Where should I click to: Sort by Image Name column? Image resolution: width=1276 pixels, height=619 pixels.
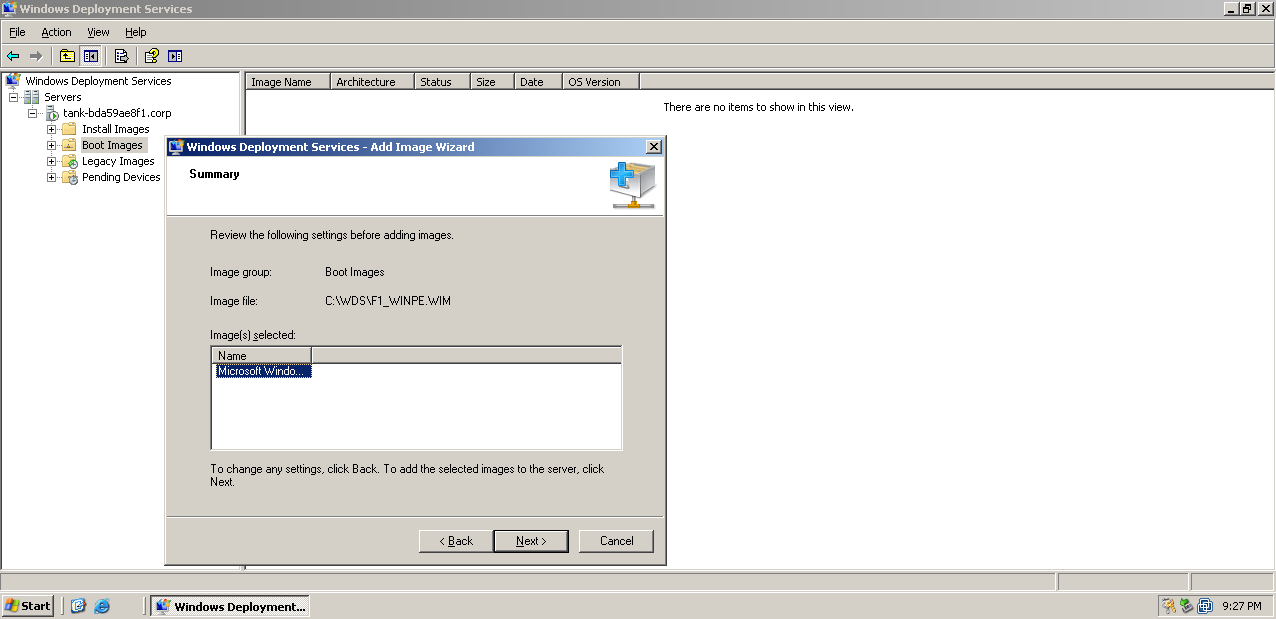click(288, 82)
